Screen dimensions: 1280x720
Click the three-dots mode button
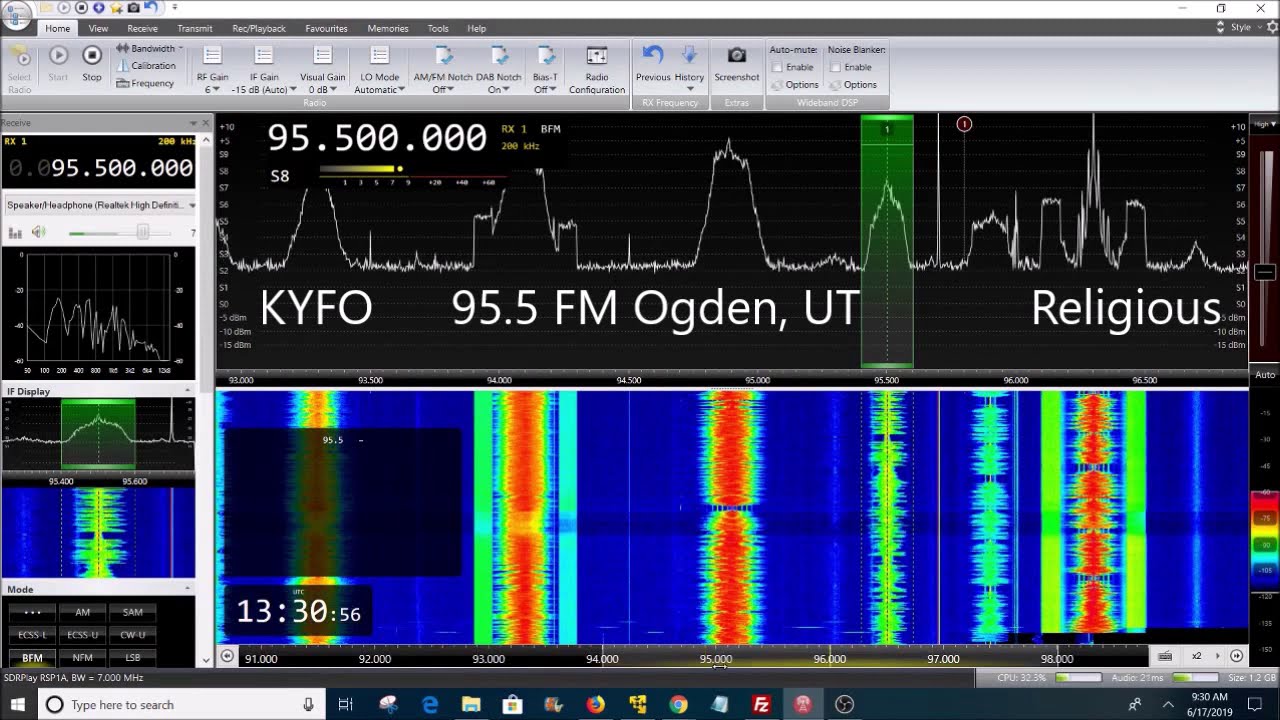(x=32, y=612)
